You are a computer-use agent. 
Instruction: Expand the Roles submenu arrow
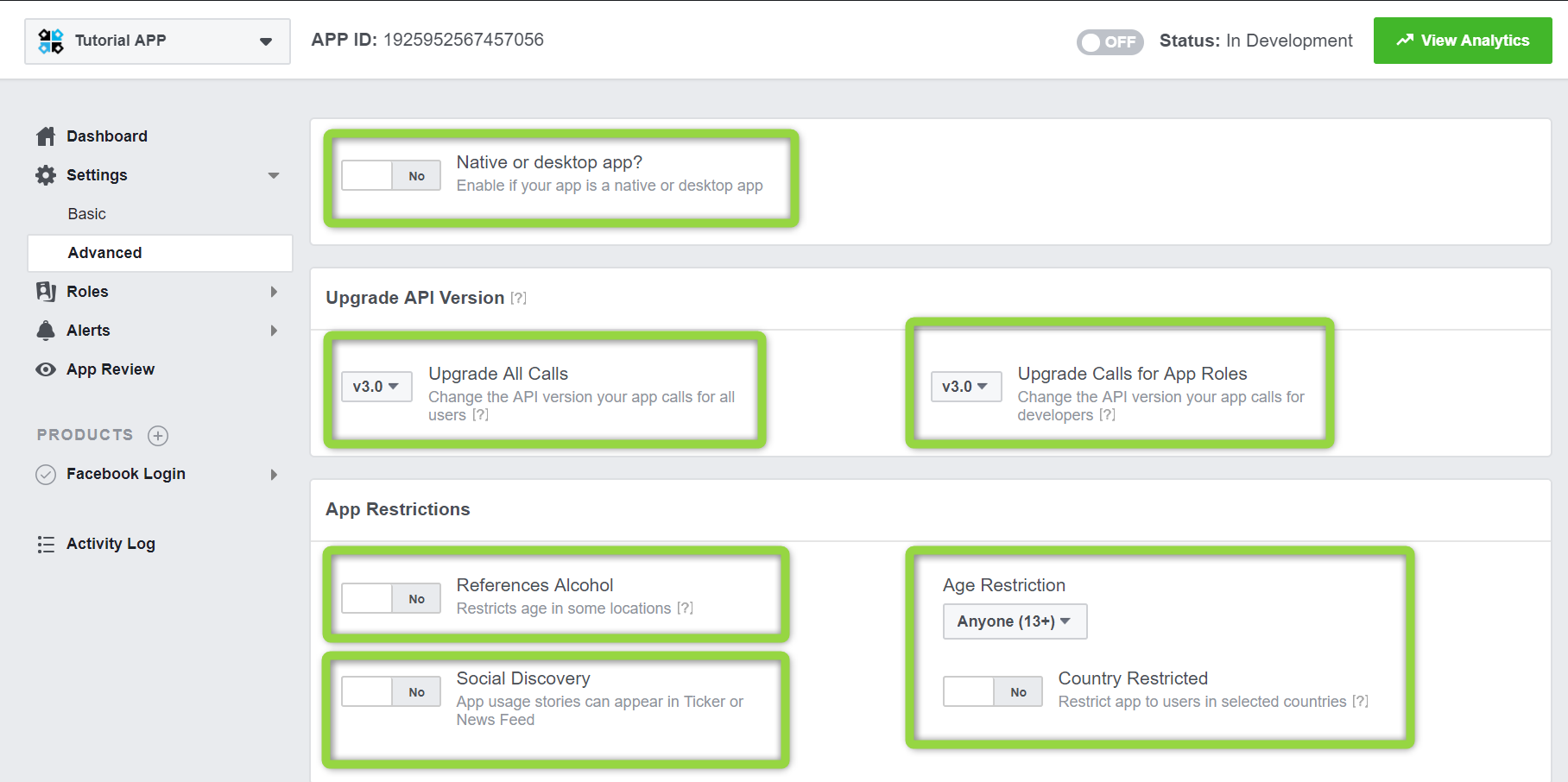coord(274,292)
